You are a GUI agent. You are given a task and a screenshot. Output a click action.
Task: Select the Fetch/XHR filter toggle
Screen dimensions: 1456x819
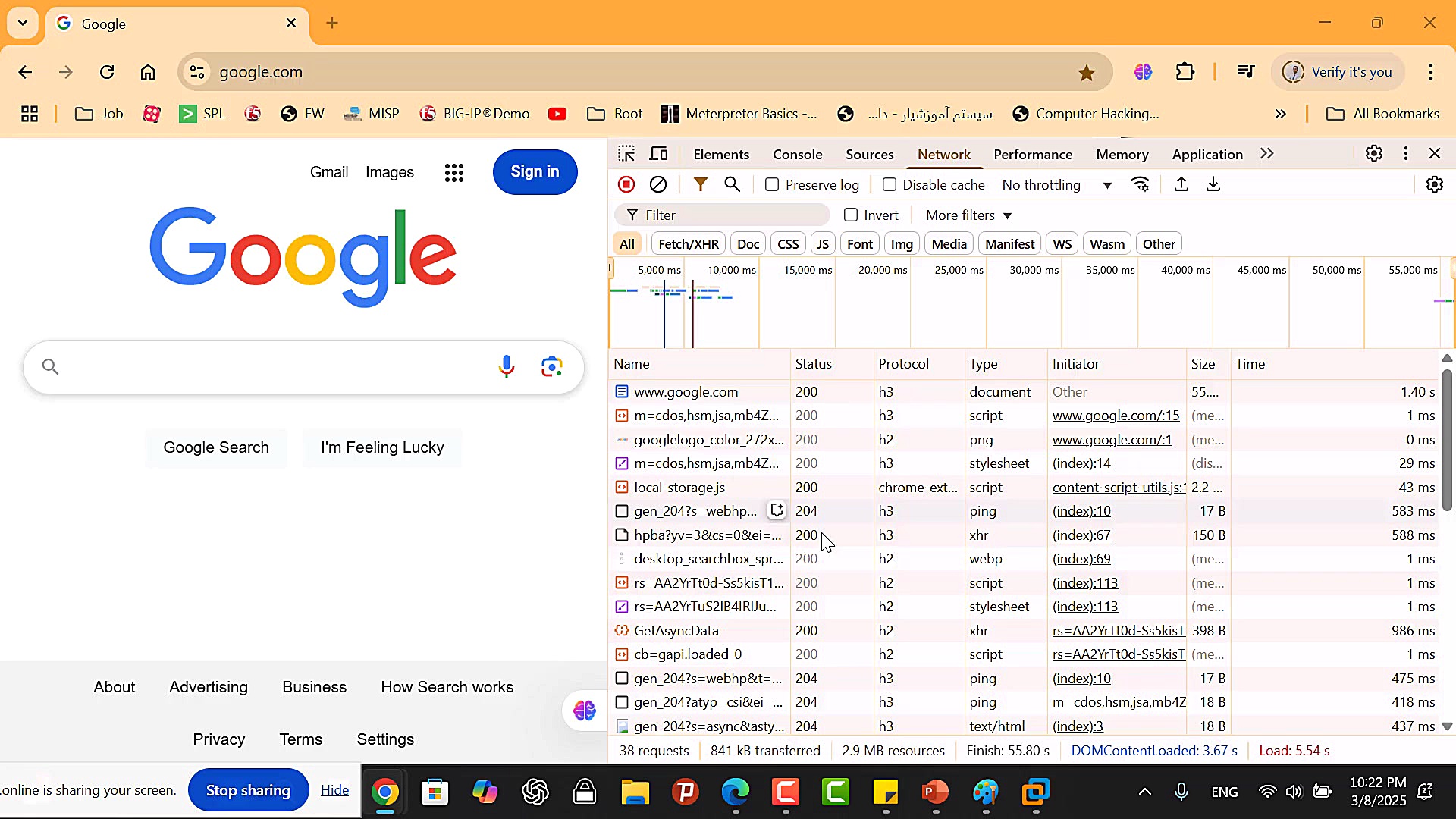[x=689, y=244]
